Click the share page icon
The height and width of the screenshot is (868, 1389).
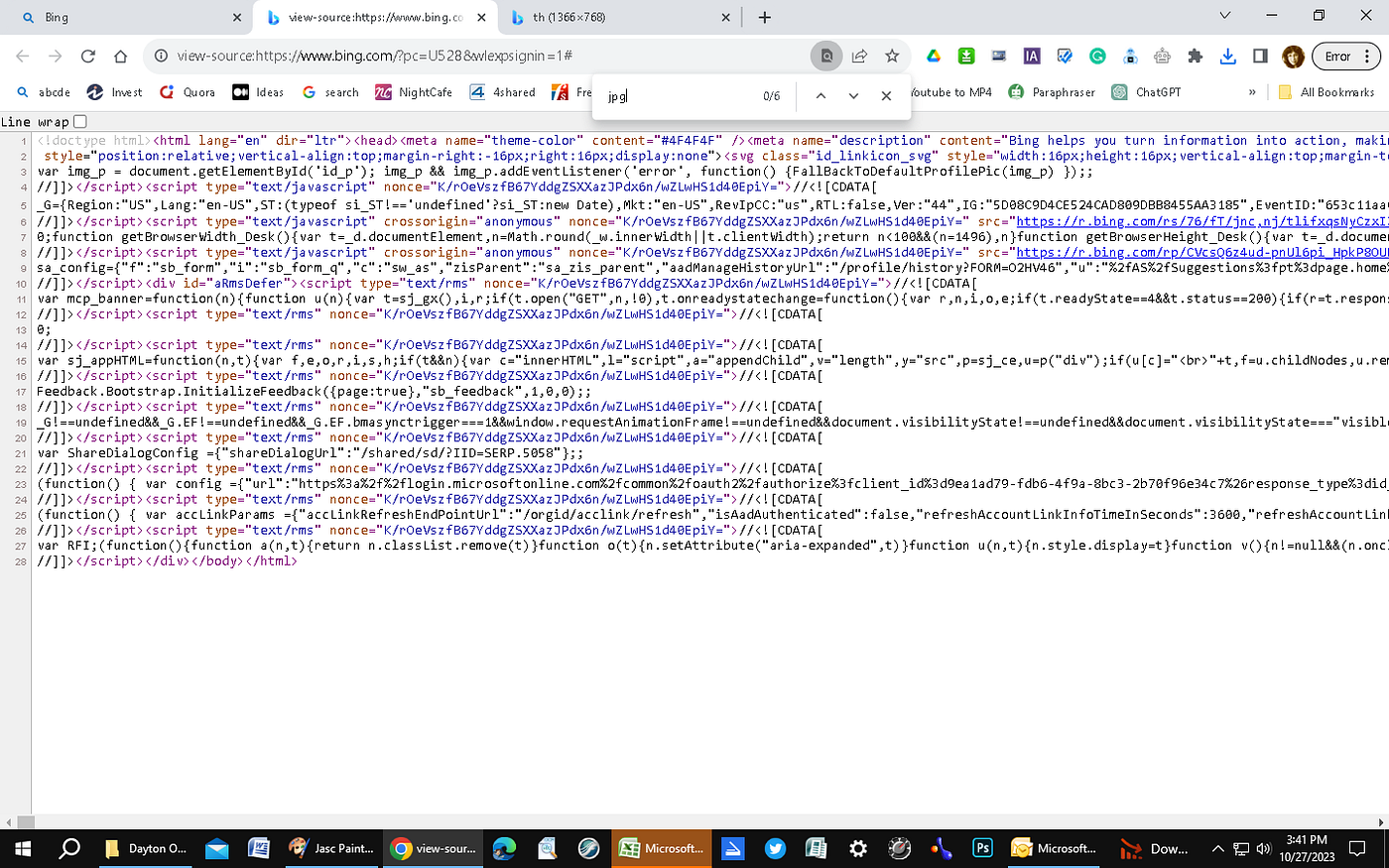(859, 57)
